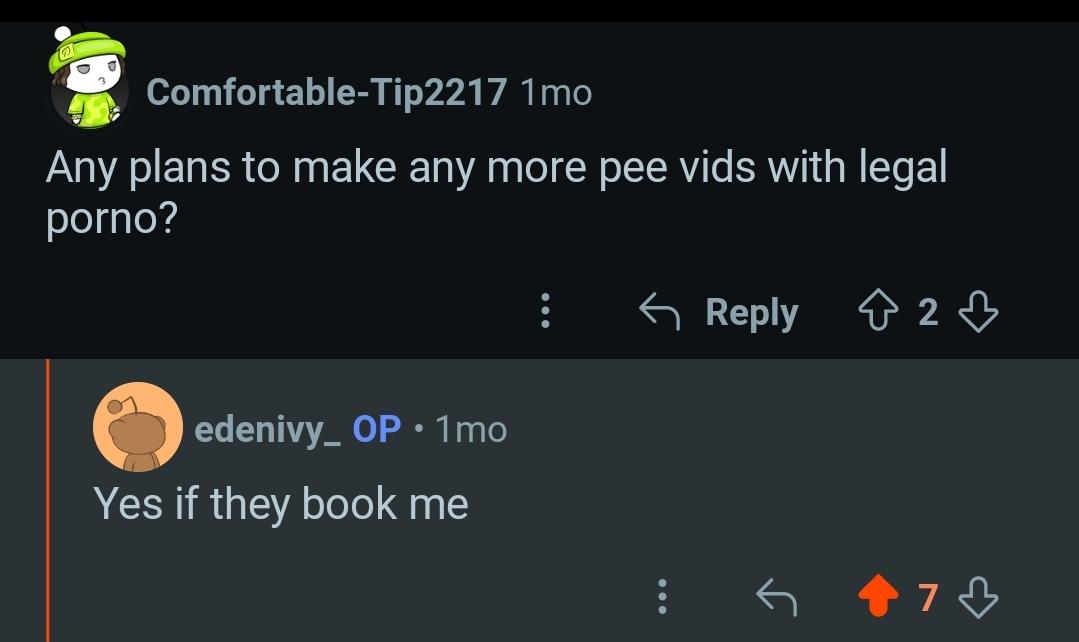The height and width of the screenshot is (642, 1079).
Task: Tap the comment text about plans
Action: [x=495, y=192]
